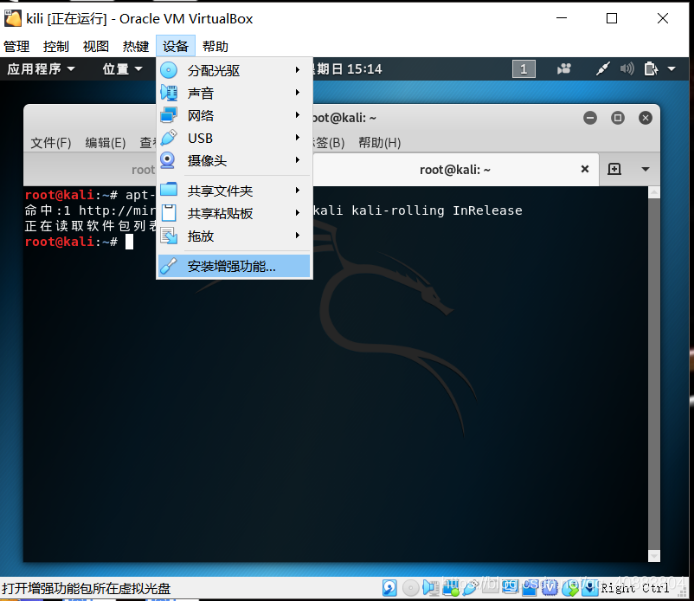Close the root@kali: ~ terminal tab
Image resolution: width=695 pixels, height=602 pixels.
[x=585, y=169]
